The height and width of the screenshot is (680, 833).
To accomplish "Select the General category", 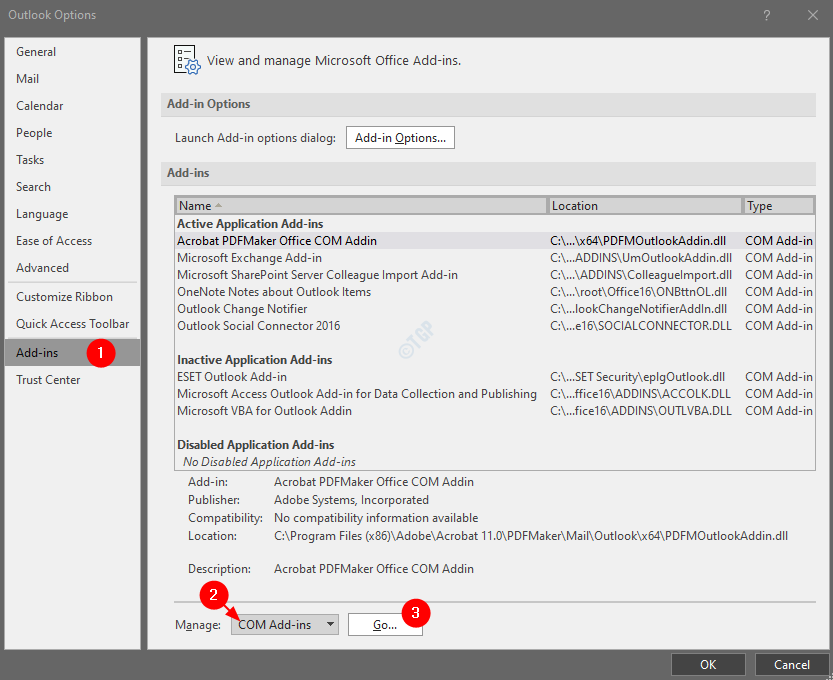I will point(36,52).
